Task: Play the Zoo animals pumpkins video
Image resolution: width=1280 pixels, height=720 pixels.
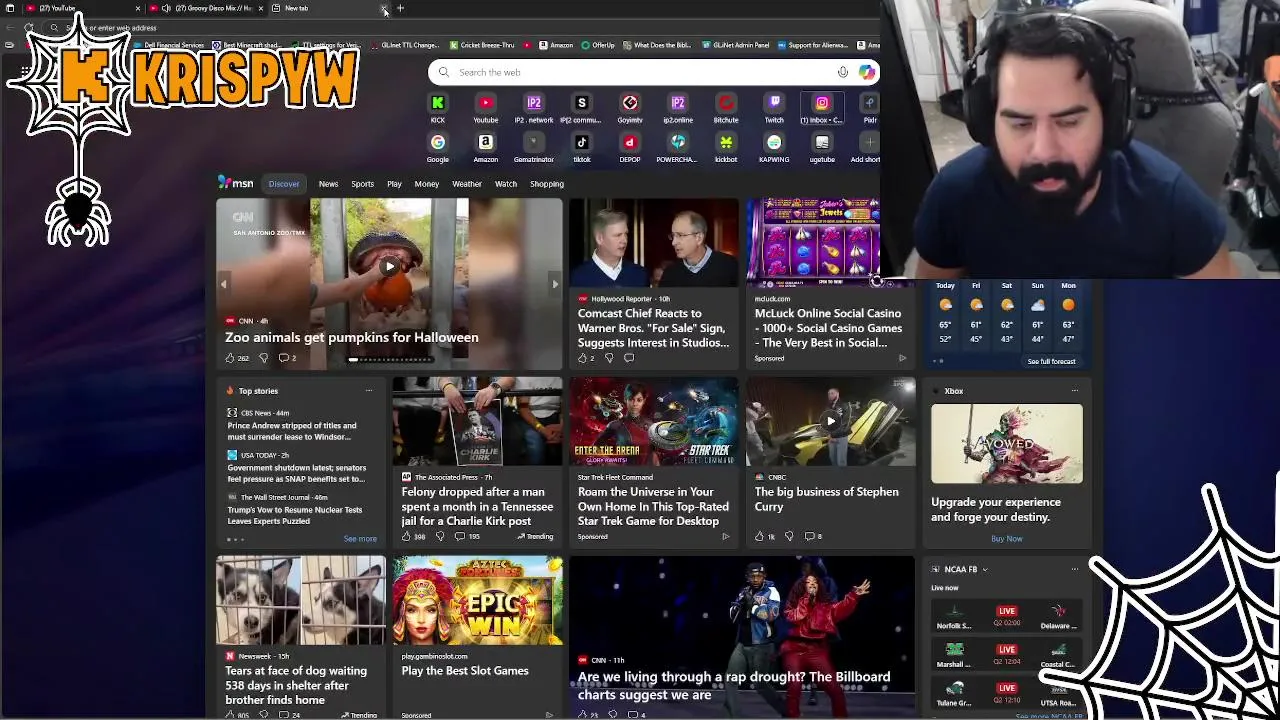Action: click(x=390, y=266)
